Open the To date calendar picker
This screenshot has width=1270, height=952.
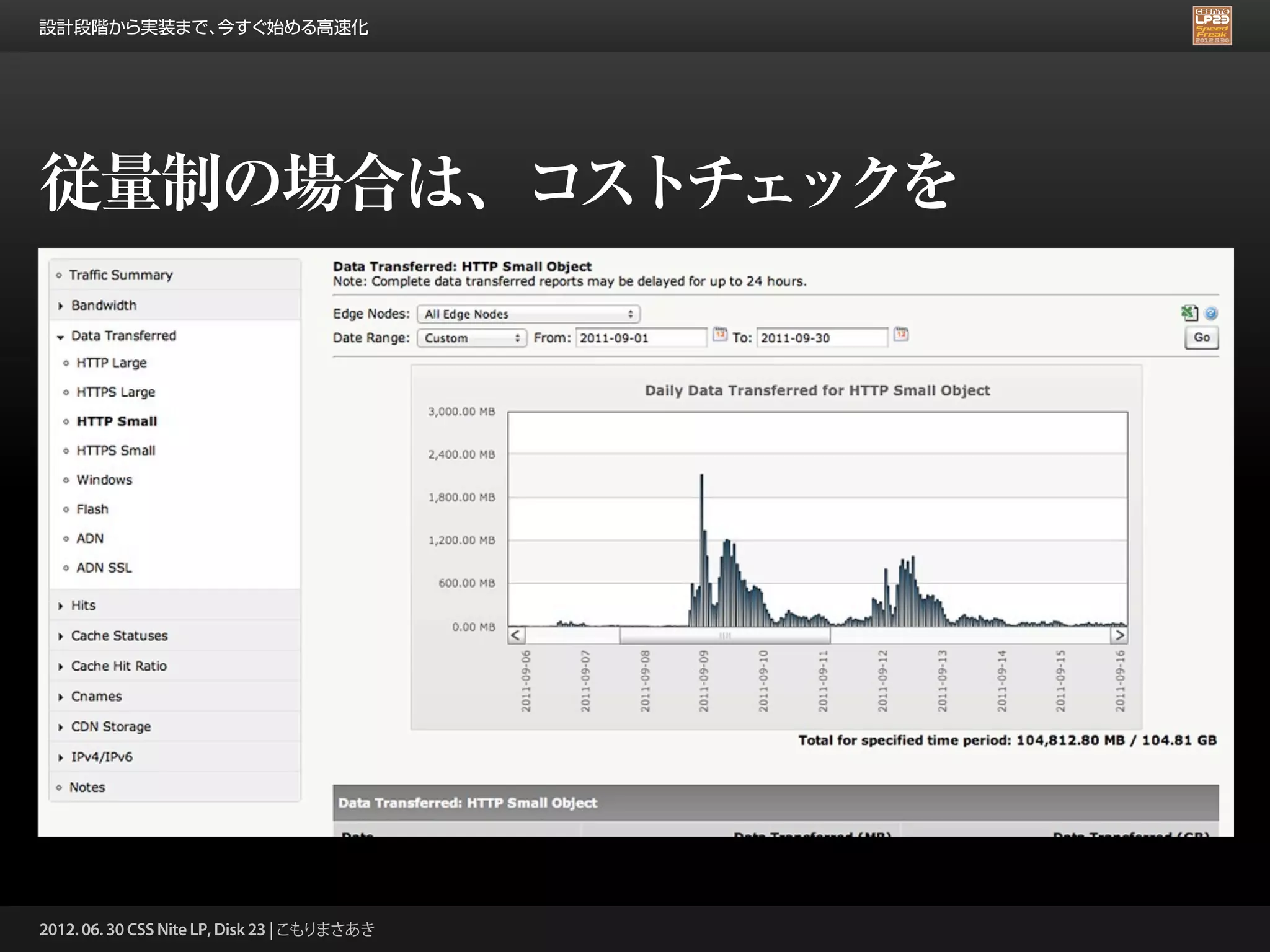coord(901,335)
